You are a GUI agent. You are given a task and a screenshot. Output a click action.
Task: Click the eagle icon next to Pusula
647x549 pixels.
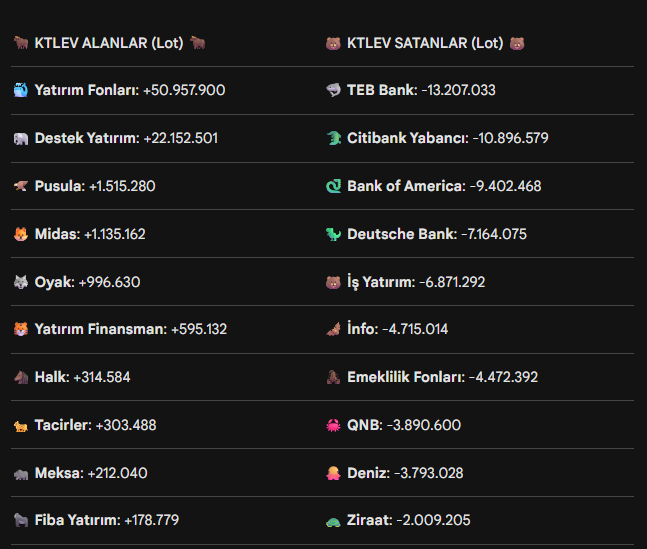(21, 186)
